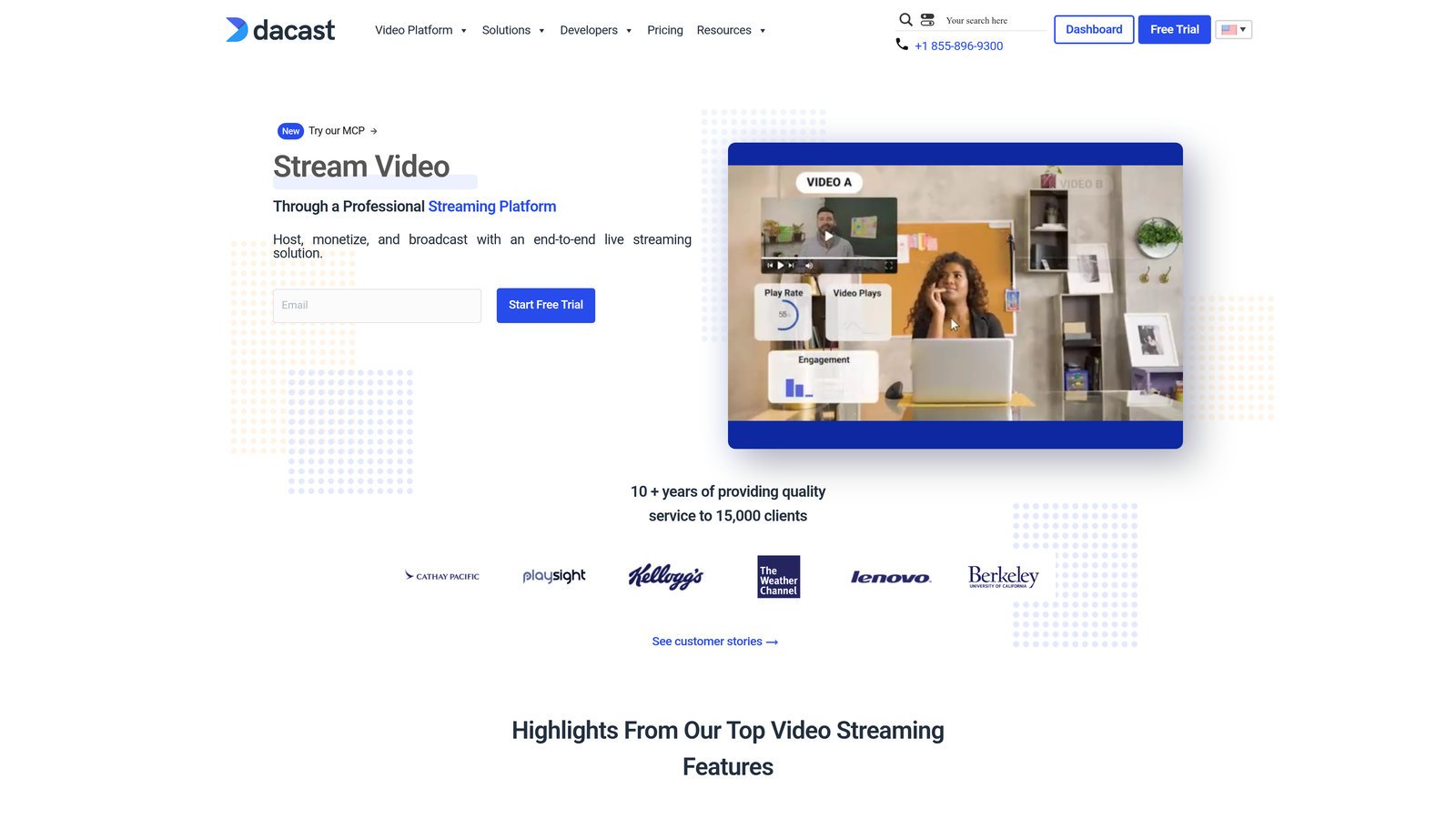
Task: Click the toggle-switch icon beside the search field
Action: [927, 19]
